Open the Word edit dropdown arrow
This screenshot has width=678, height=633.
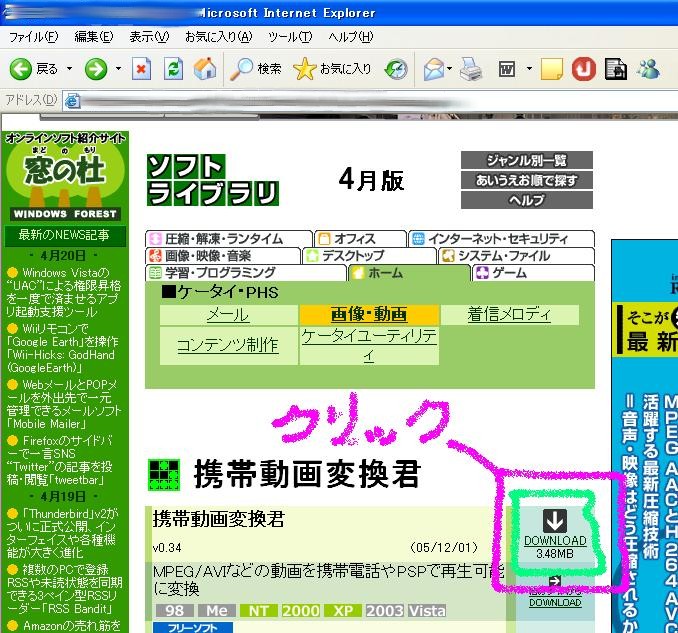point(529,69)
